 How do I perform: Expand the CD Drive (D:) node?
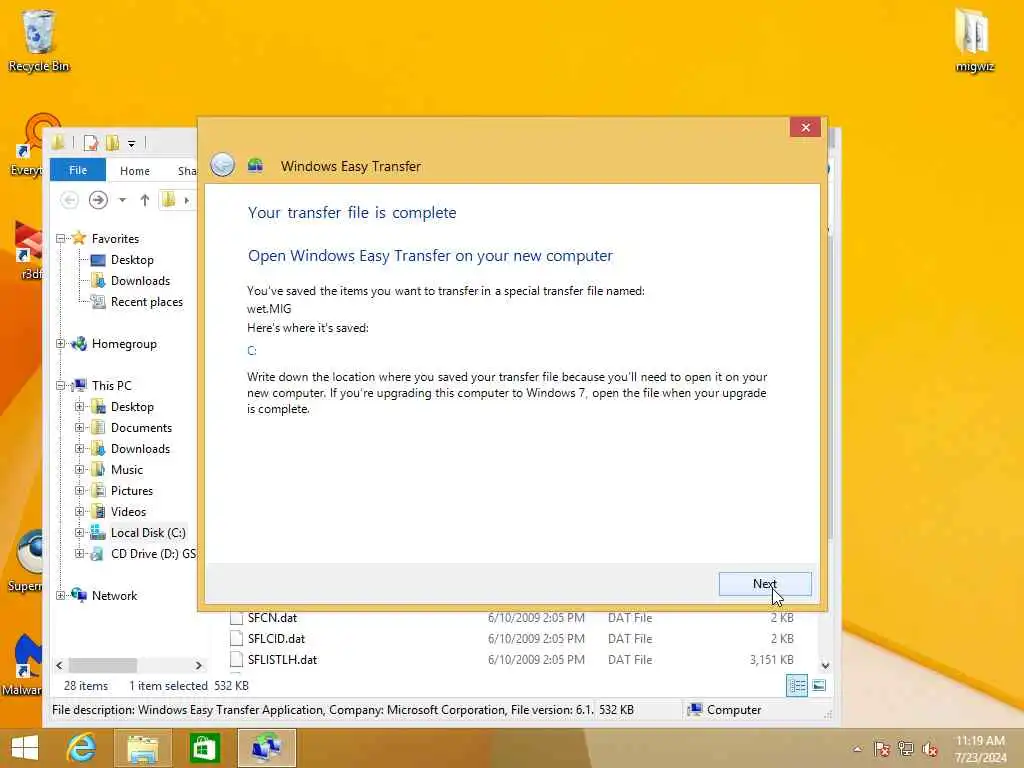(x=79, y=553)
